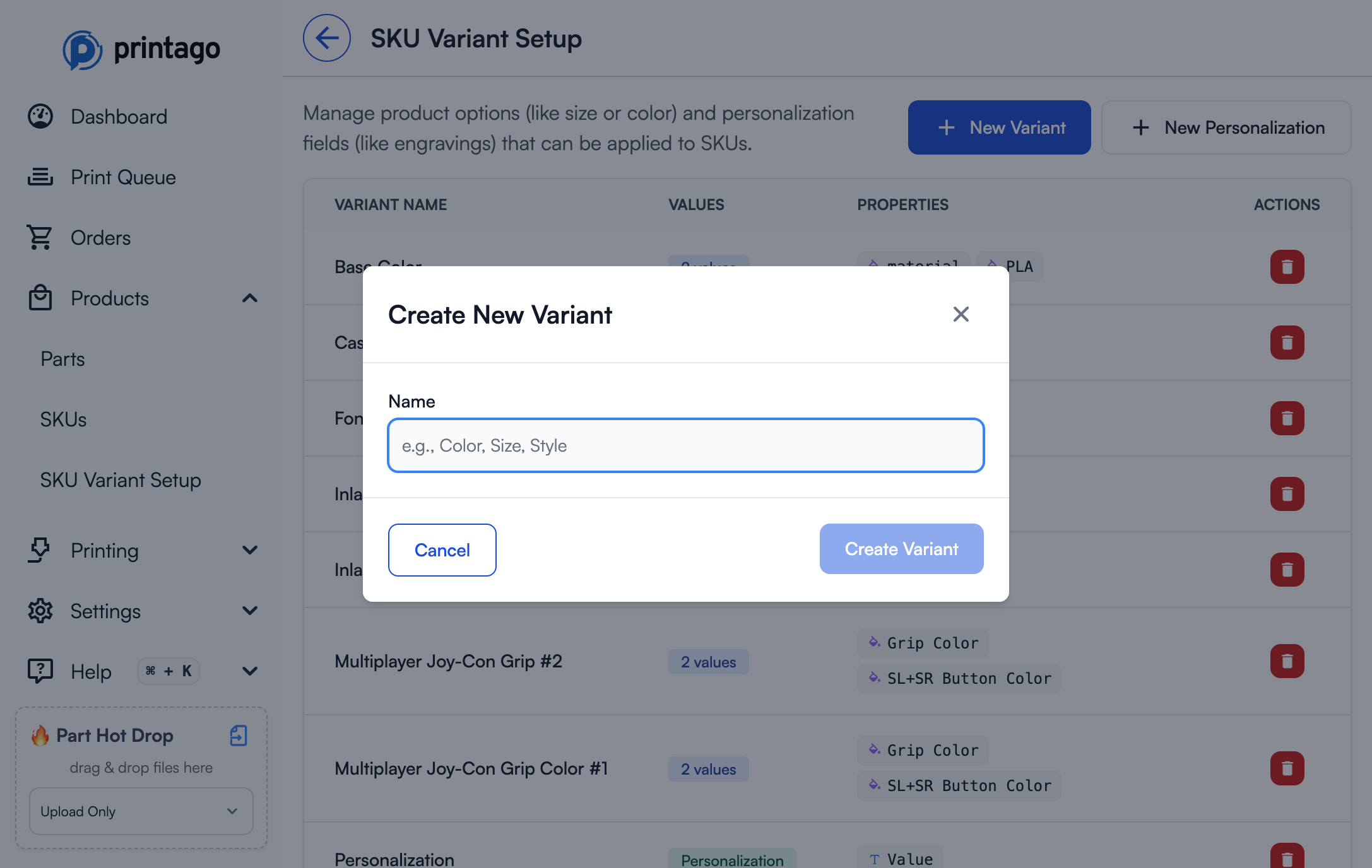The height and width of the screenshot is (868, 1372).
Task: Select the Dashboard gauge icon
Action: tap(40, 116)
